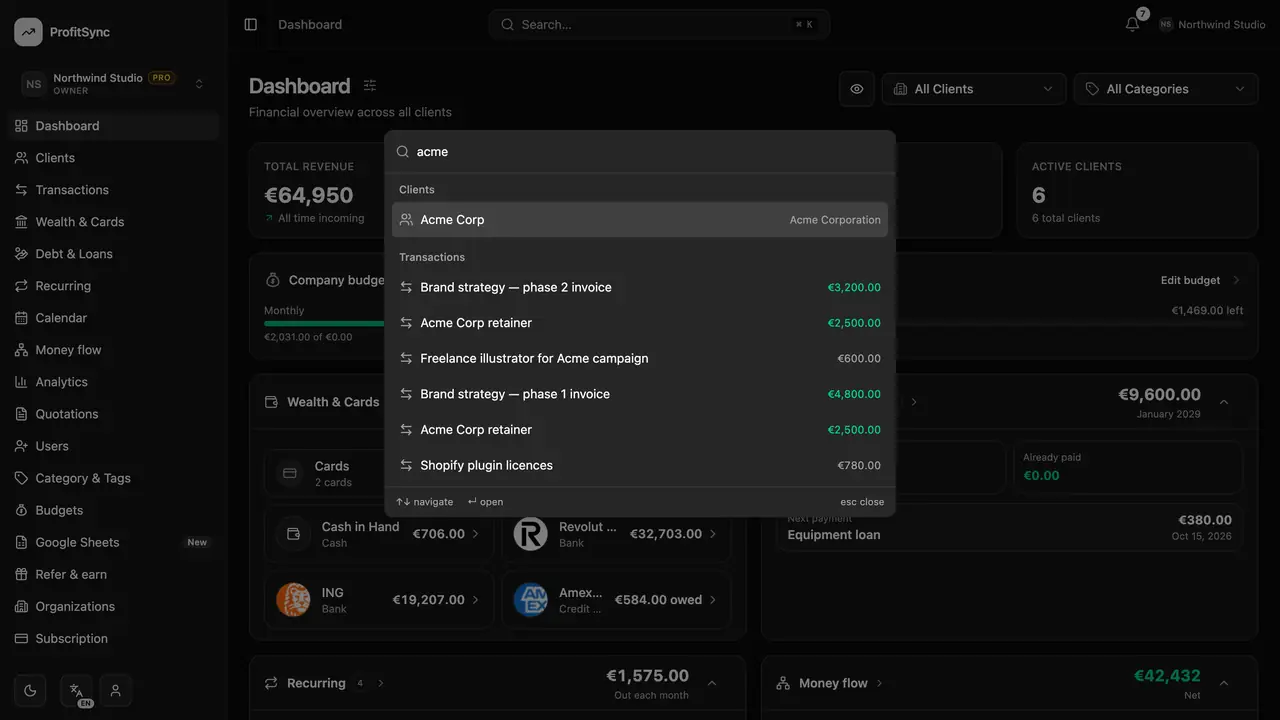Click the Recurring section loop icon
The width and height of the screenshot is (1280, 720).
(x=271, y=683)
